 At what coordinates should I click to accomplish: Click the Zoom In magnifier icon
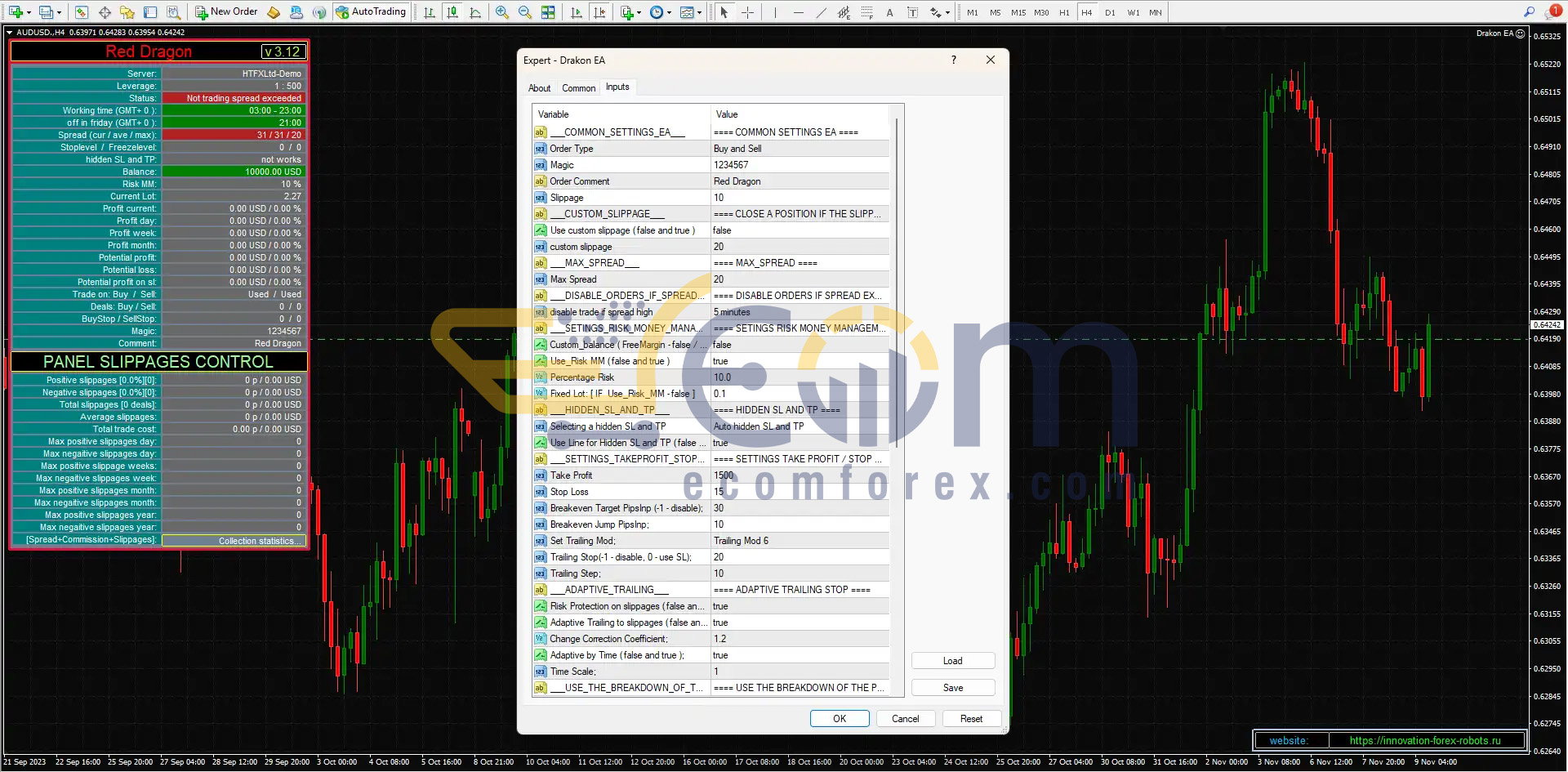(x=501, y=12)
